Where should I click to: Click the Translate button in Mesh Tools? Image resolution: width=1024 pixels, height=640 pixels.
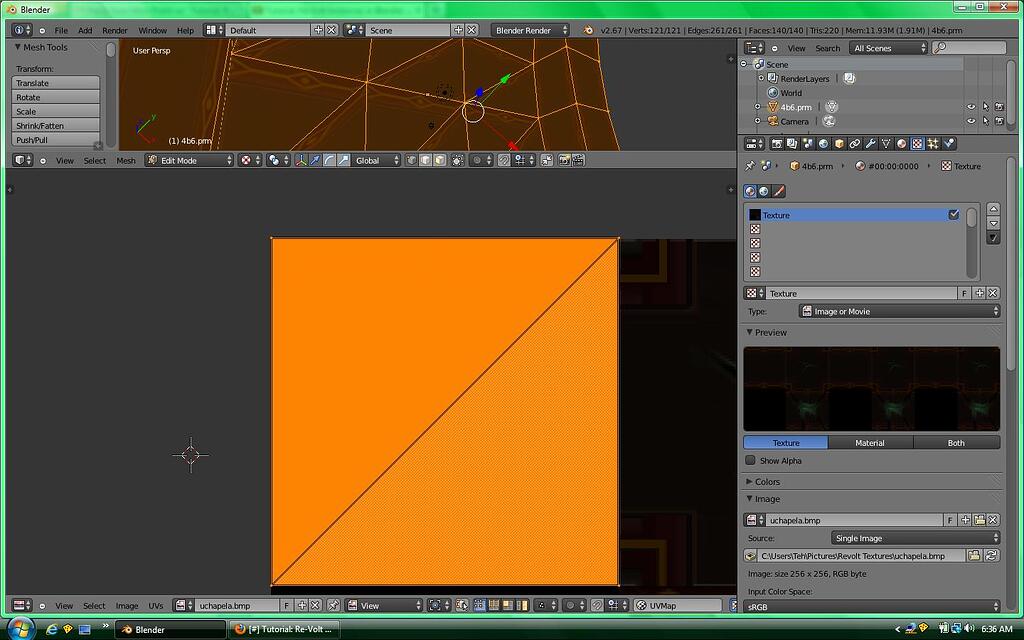(x=56, y=83)
